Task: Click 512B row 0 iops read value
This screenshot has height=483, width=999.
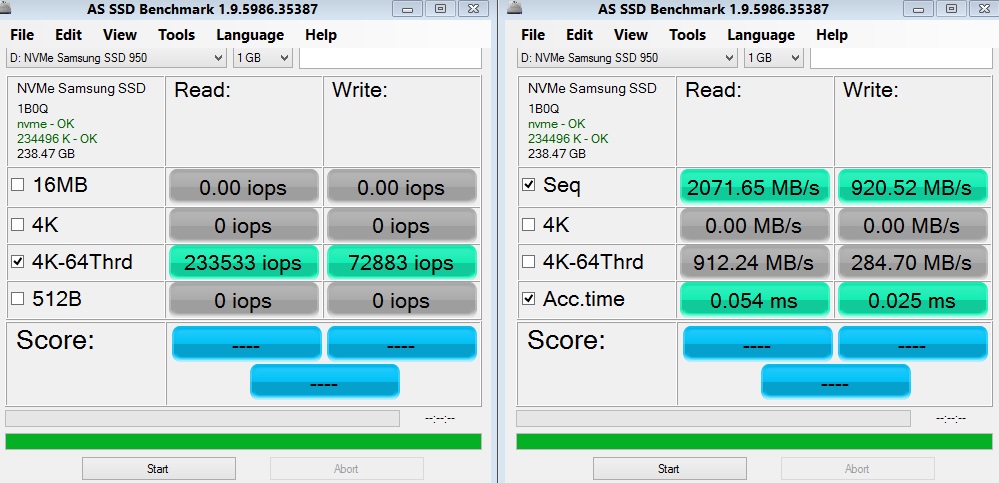Action: pos(243,299)
